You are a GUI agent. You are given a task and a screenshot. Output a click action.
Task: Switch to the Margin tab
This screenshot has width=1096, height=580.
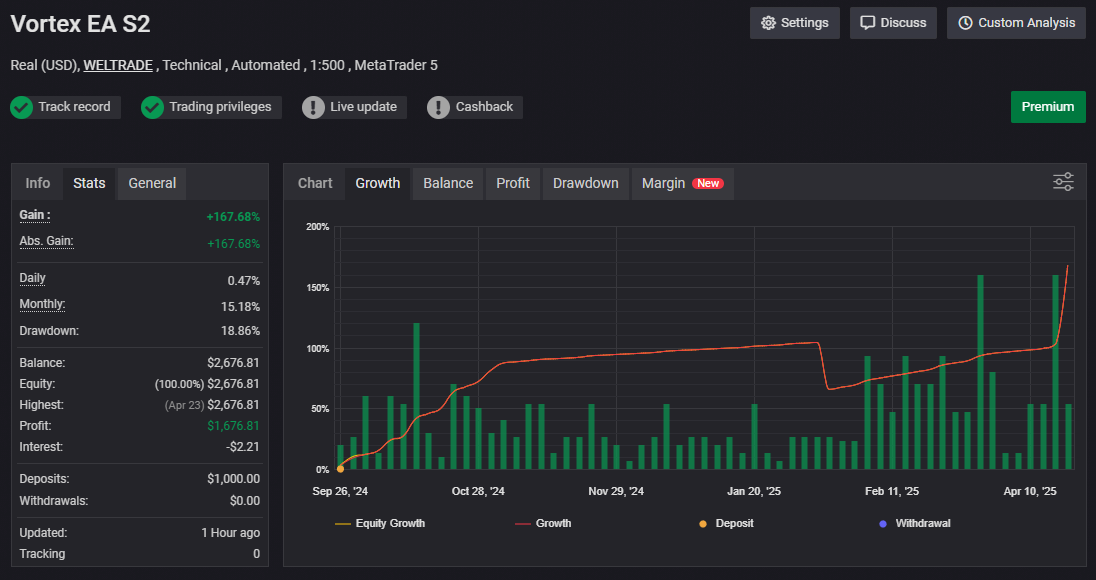682,183
